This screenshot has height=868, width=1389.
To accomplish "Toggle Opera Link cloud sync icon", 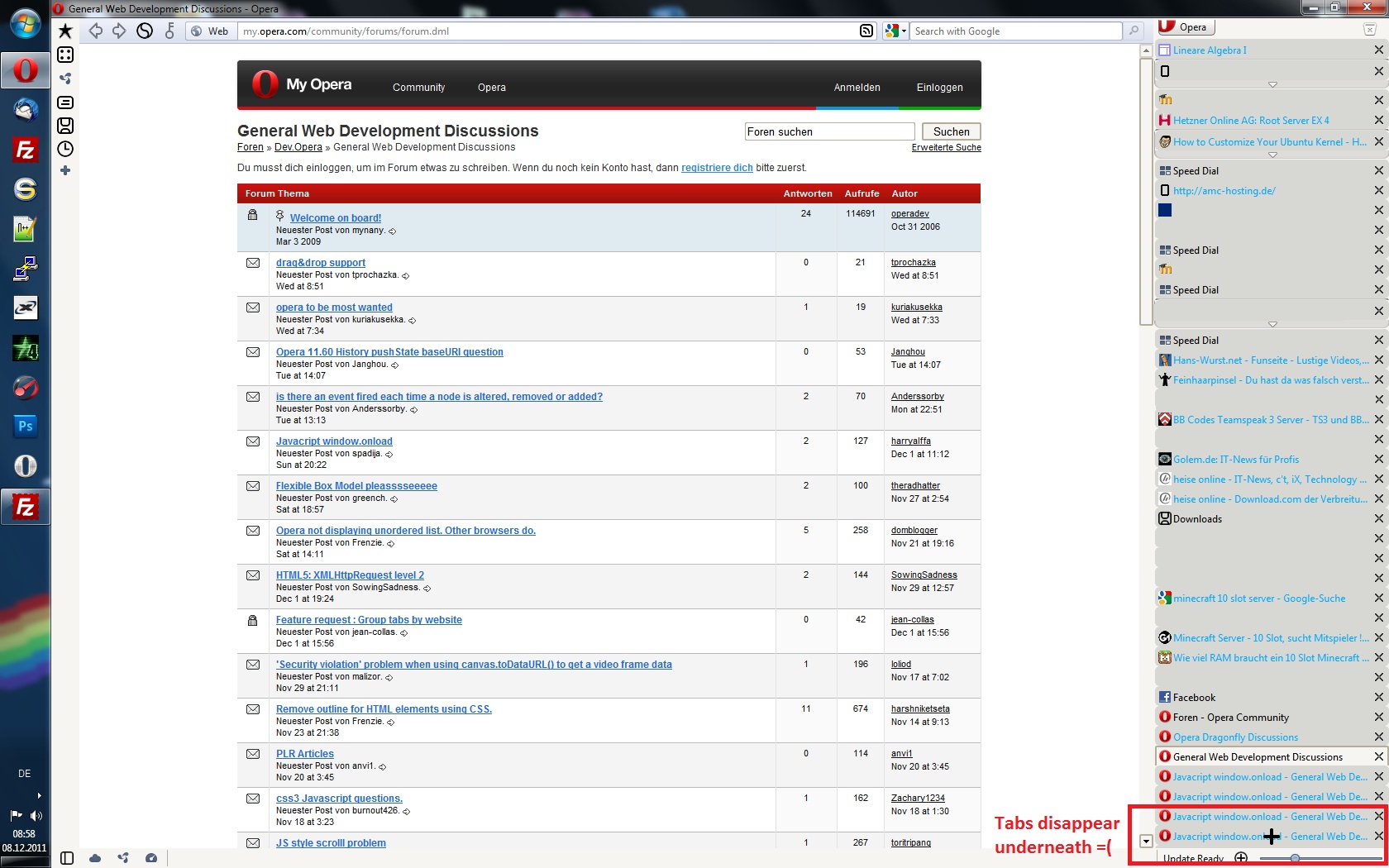I will tap(95, 858).
